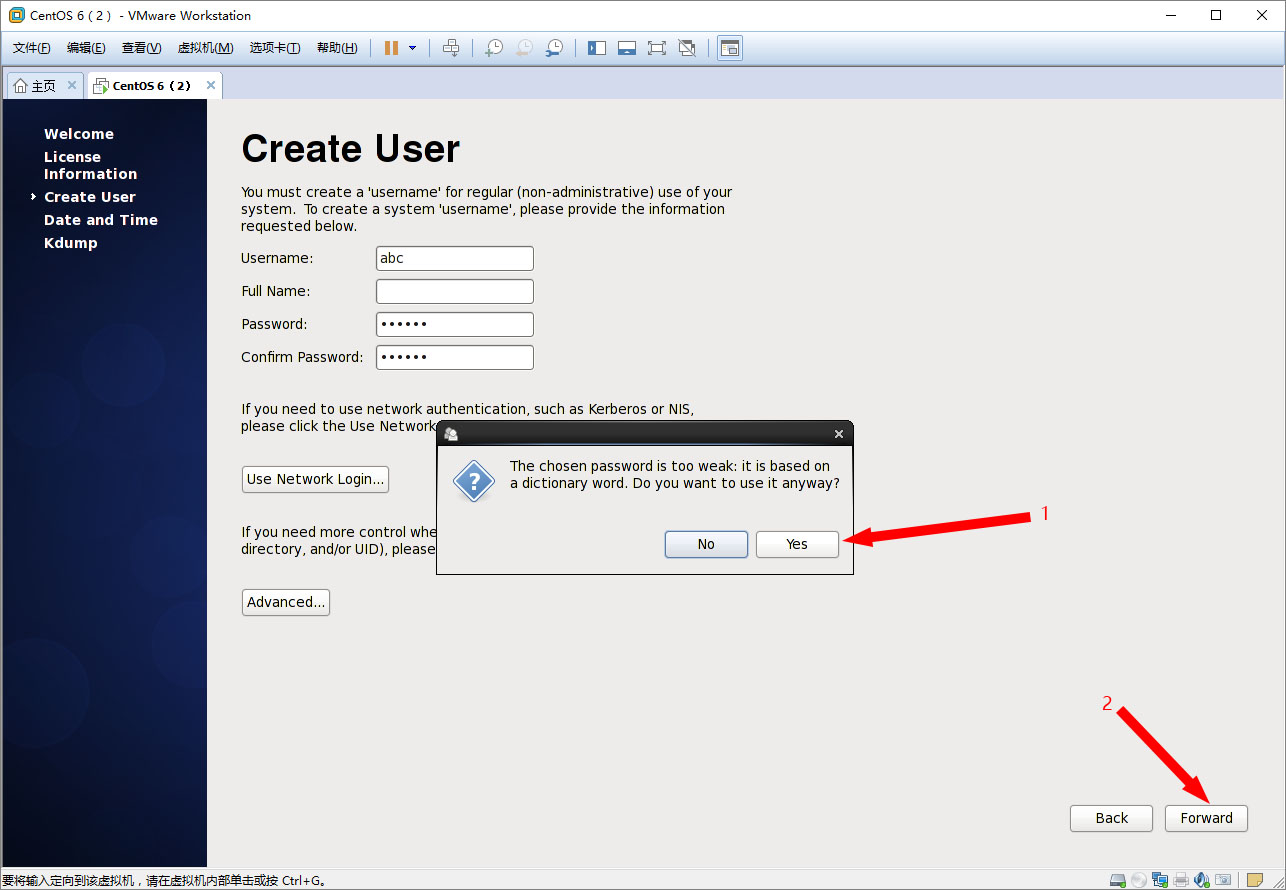
Task: Open the snapshot manager icon
Action: click(554, 48)
